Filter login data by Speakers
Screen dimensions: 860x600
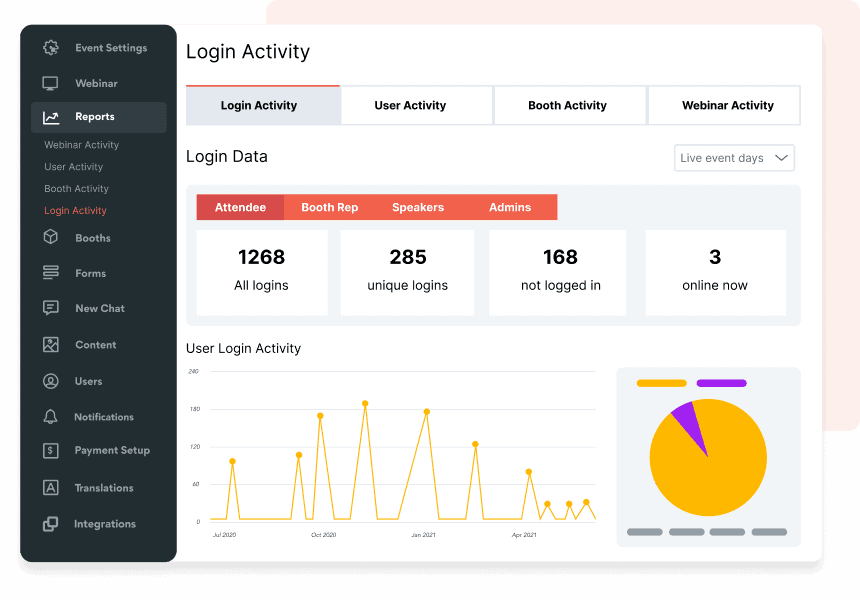[417, 207]
